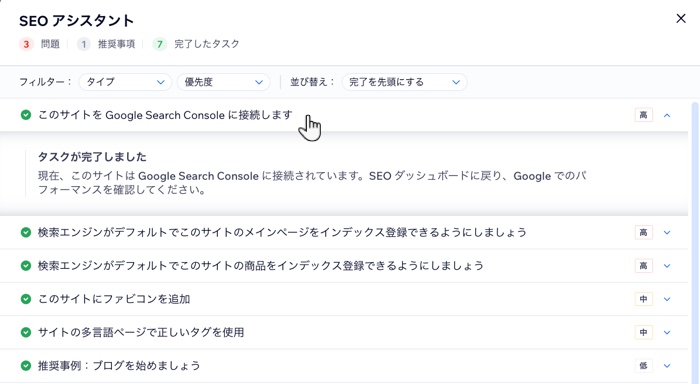Select the 完了したタスク summary label

pyautogui.click(x=207, y=44)
